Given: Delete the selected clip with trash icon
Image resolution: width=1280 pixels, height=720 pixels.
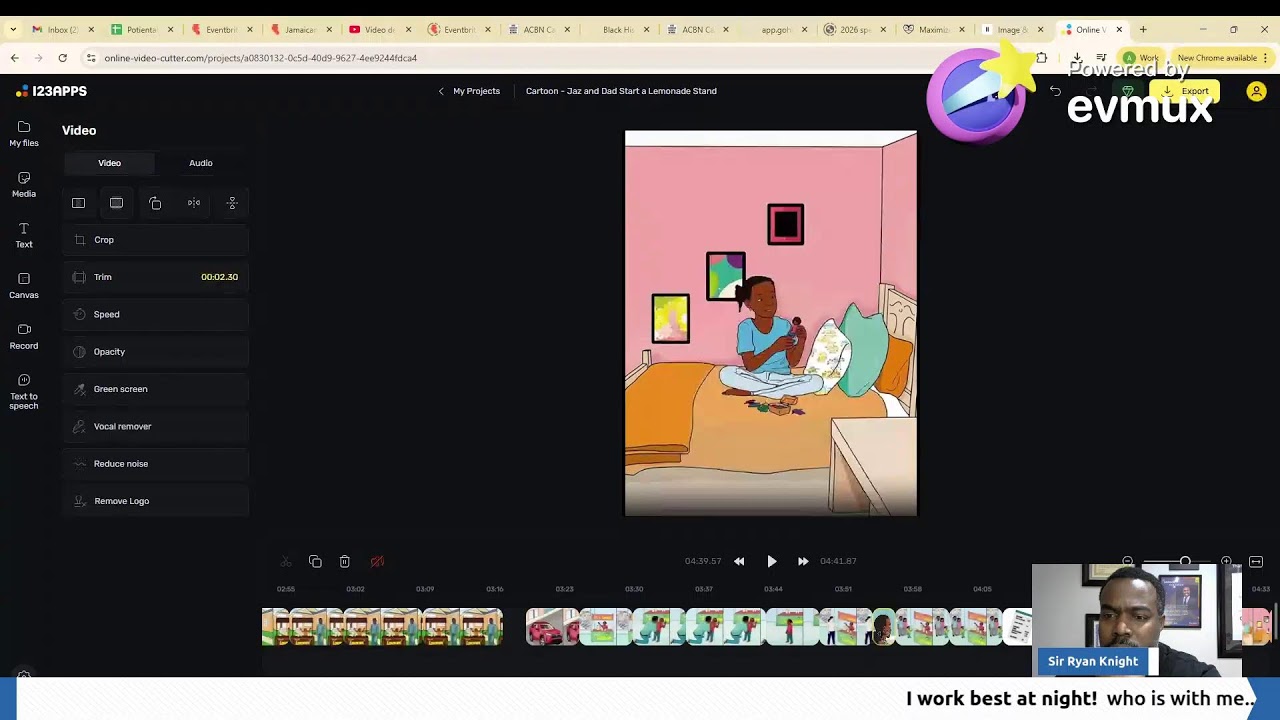Looking at the screenshot, I should coord(344,562).
